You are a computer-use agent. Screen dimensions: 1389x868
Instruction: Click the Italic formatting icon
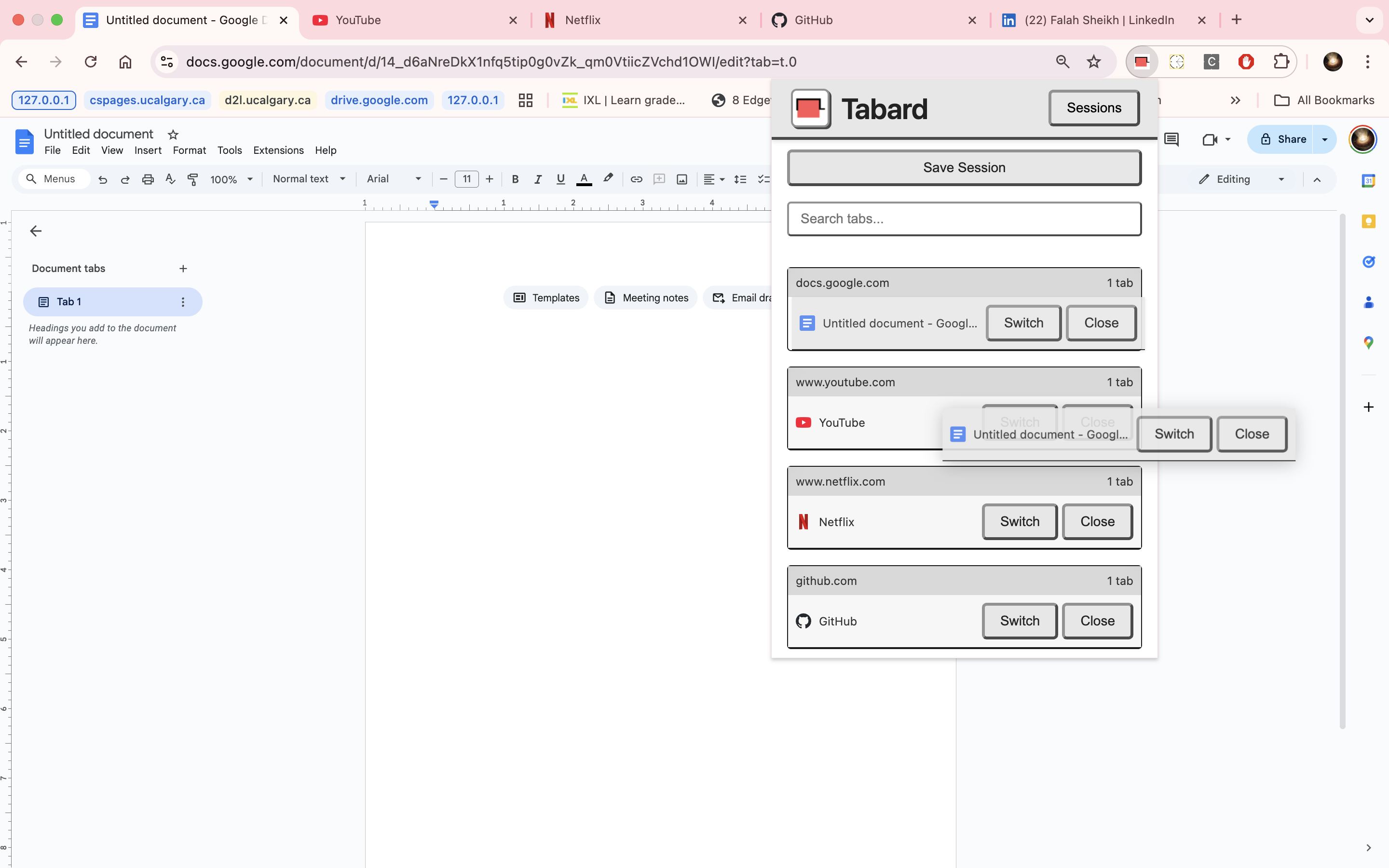click(x=538, y=179)
